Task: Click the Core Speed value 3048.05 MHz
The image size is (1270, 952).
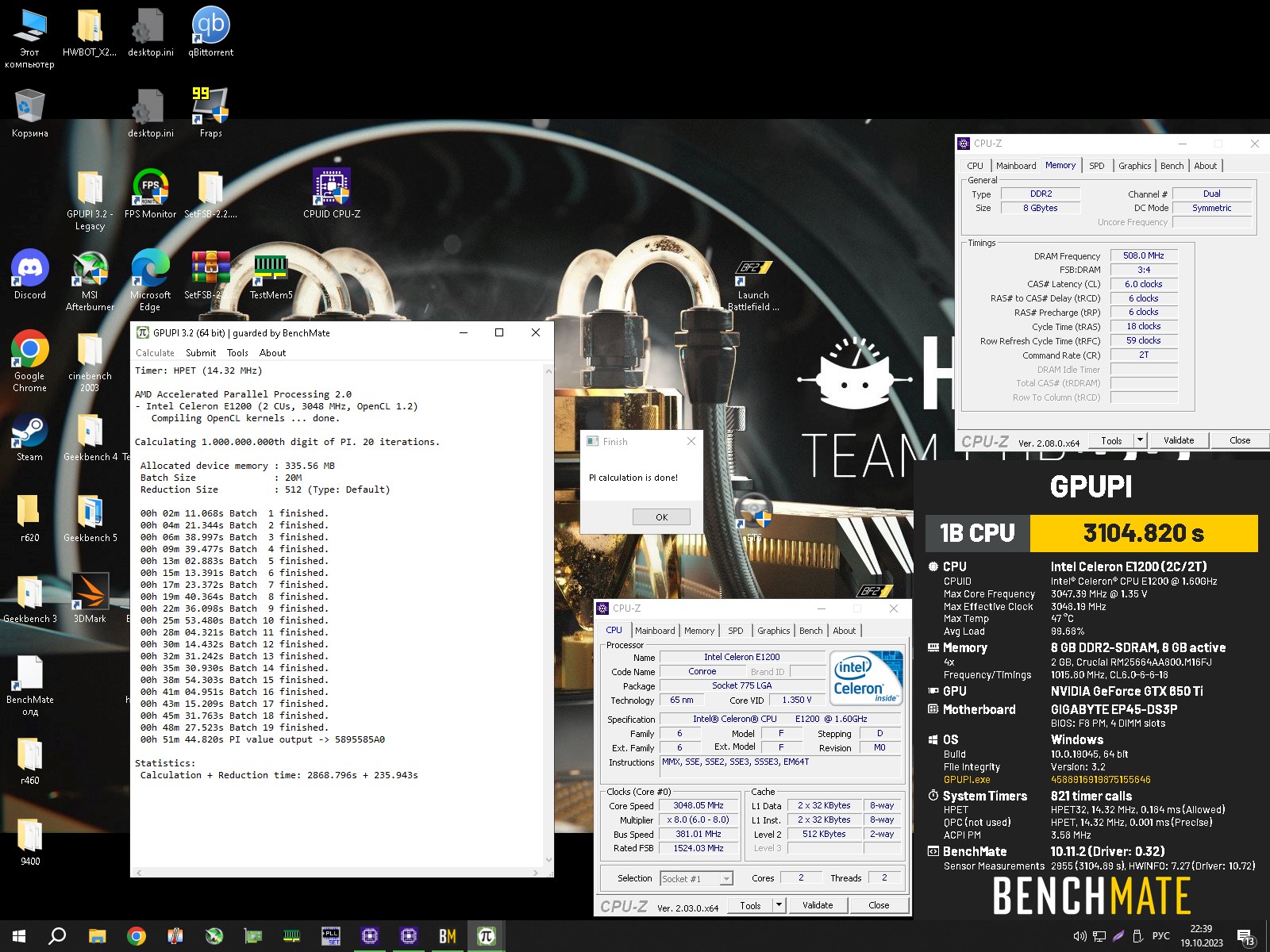Action: point(698,805)
